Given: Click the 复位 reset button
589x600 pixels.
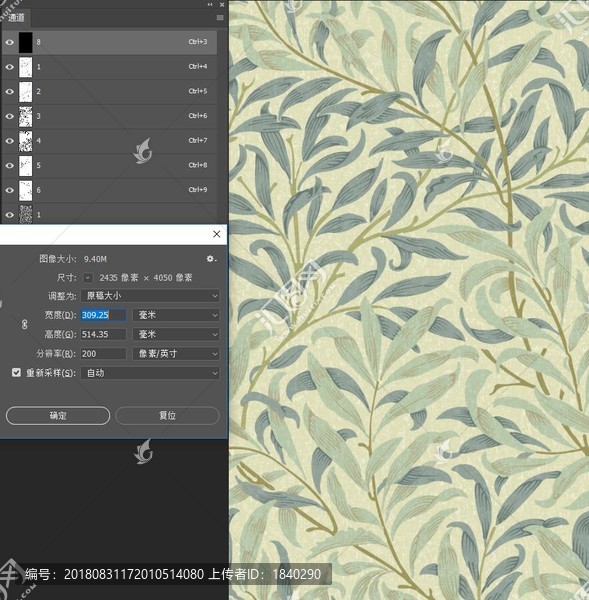Looking at the screenshot, I should click(x=168, y=416).
